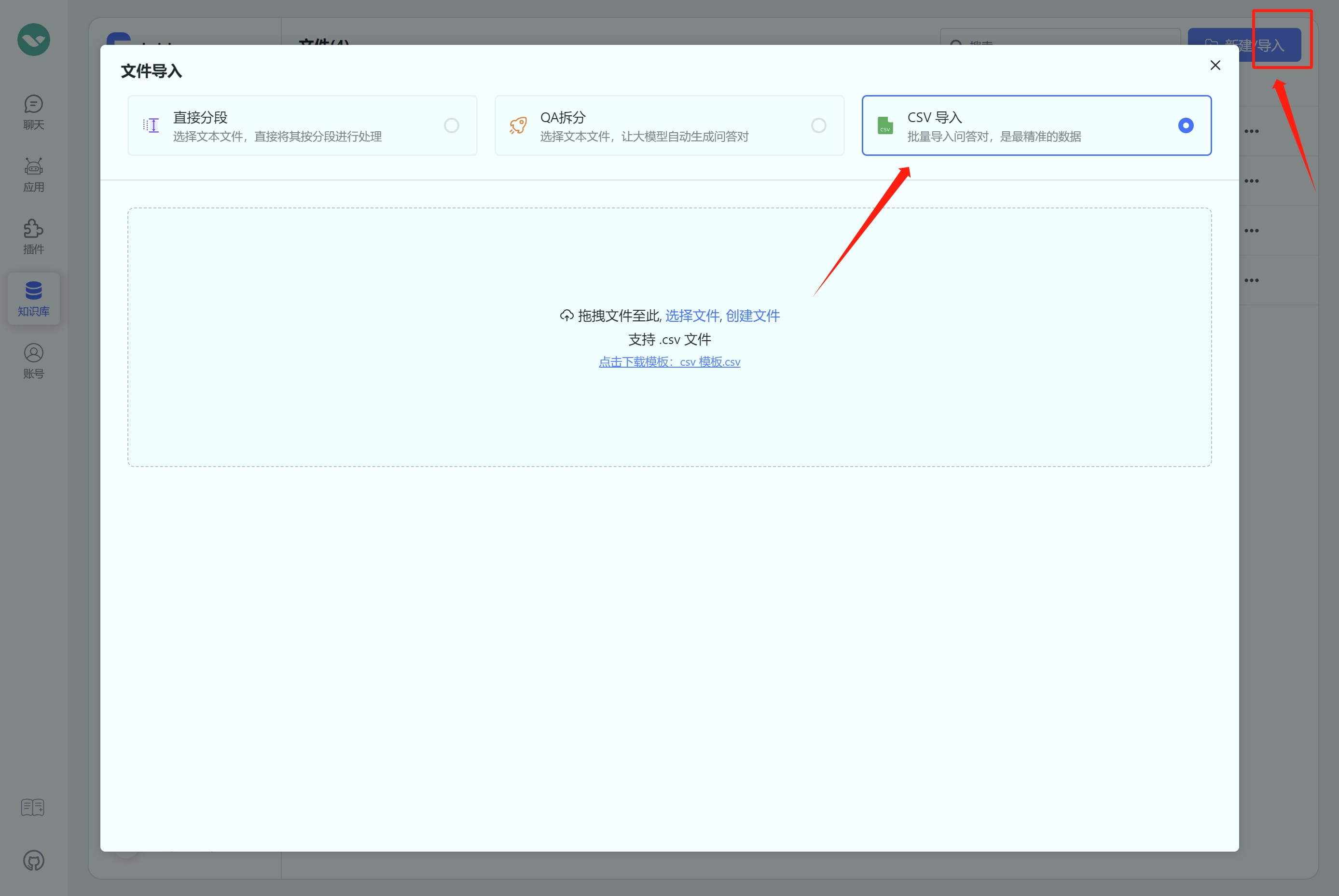Image resolution: width=1339 pixels, height=896 pixels.
Task: Select the CSV 导入 radio button
Action: coord(1185,125)
